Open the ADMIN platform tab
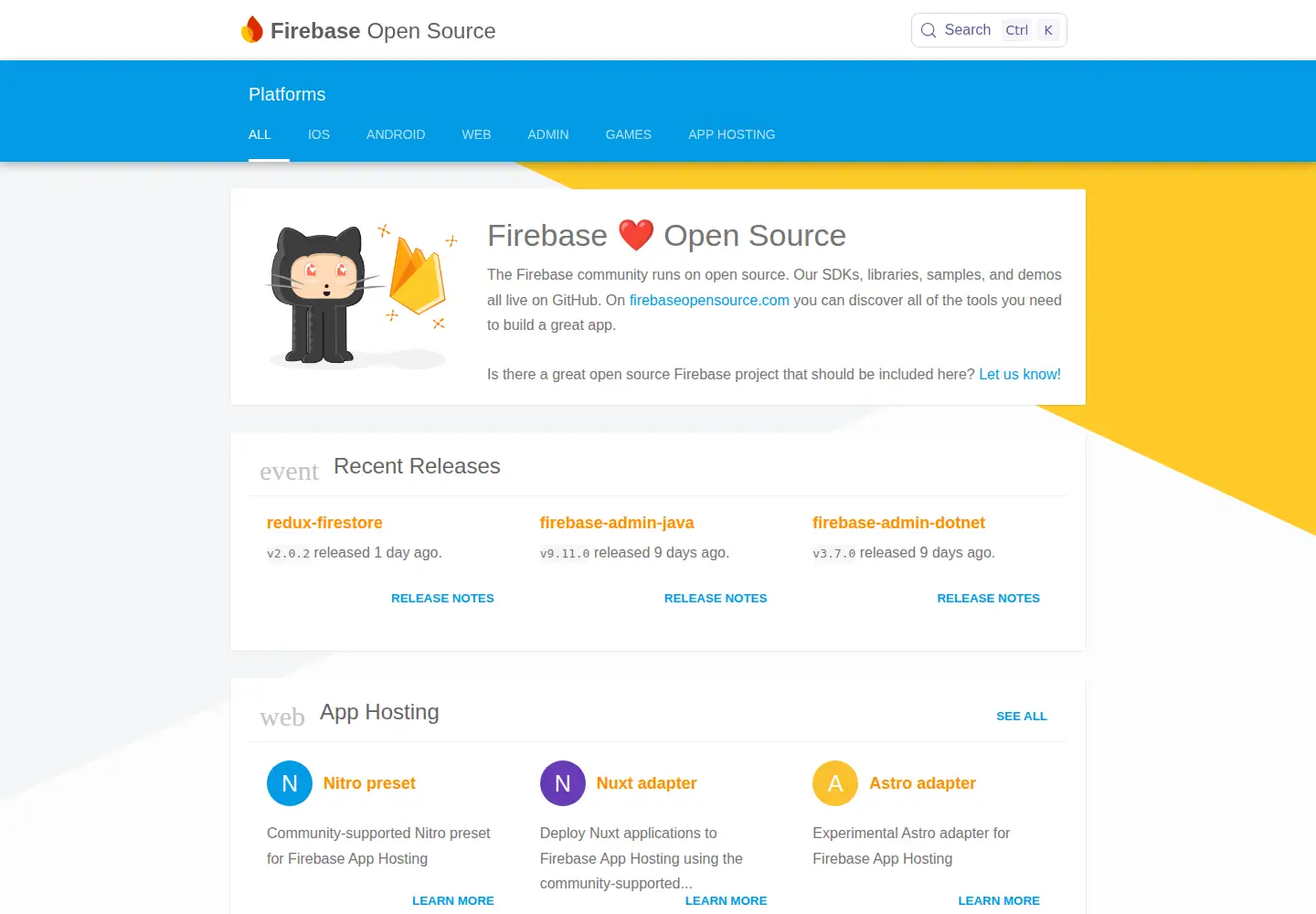 pos(548,134)
